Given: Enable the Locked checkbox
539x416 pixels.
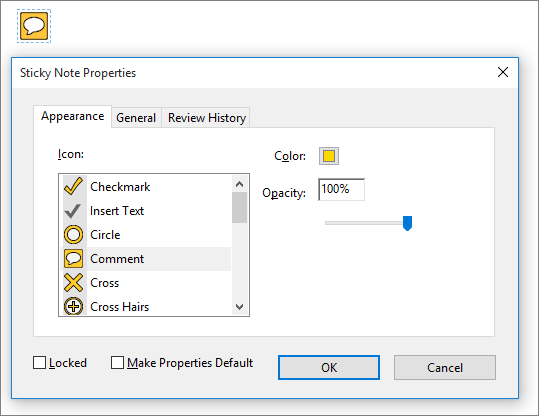Looking at the screenshot, I should point(39,363).
